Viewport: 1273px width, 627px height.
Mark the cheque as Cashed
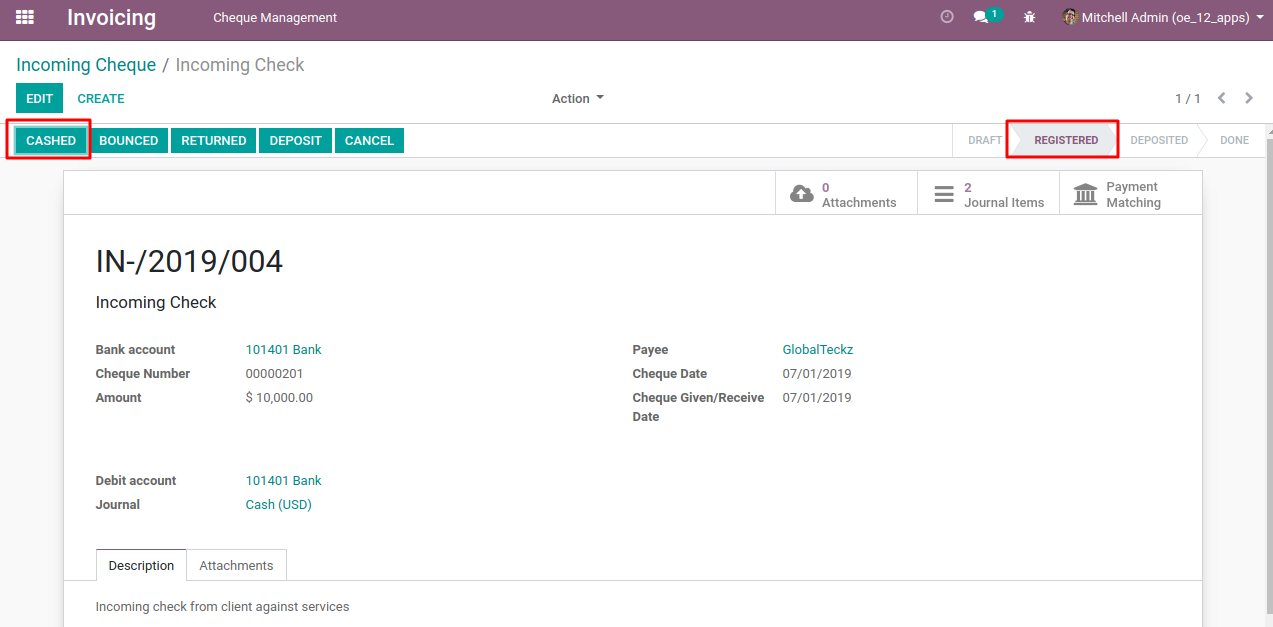pyautogui.click(x=51, y=140)
